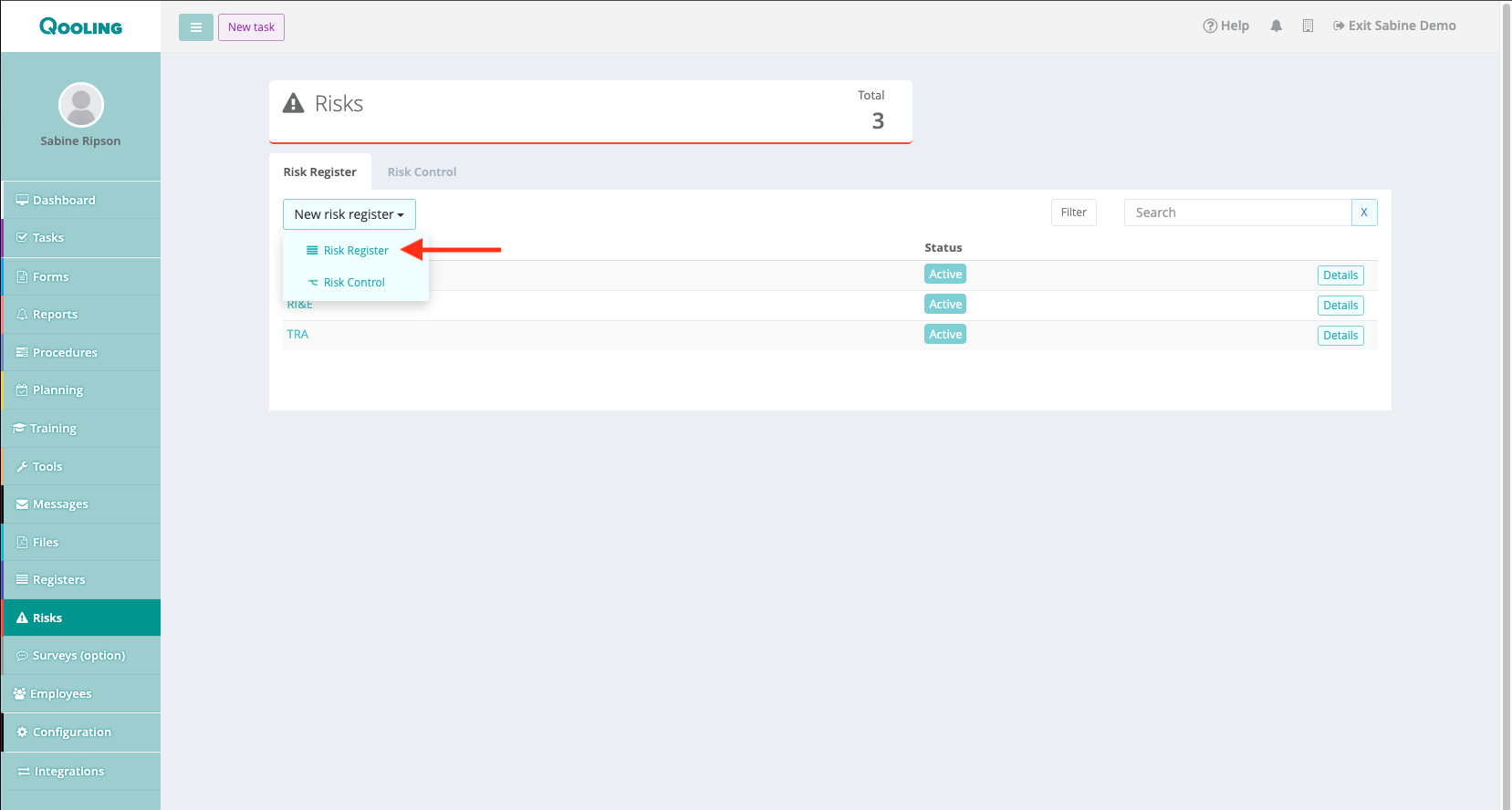Click the Total count 3
This screenshot has width=1512, height=810.
[878, 120]
